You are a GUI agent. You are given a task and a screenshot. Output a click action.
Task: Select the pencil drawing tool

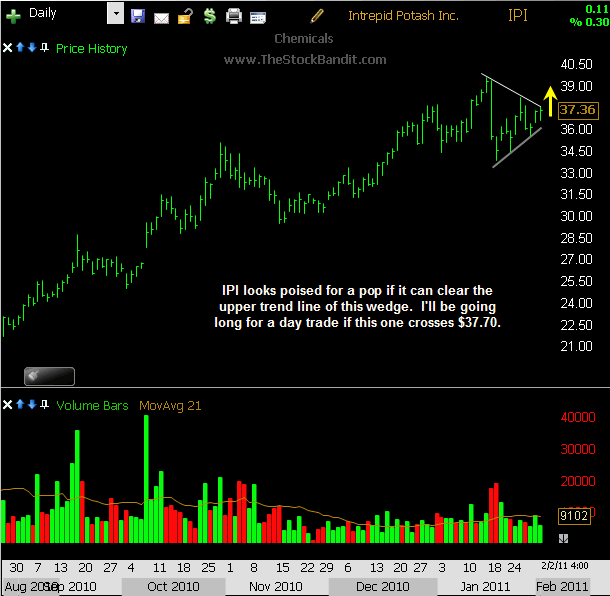click(x=317, y=15)
